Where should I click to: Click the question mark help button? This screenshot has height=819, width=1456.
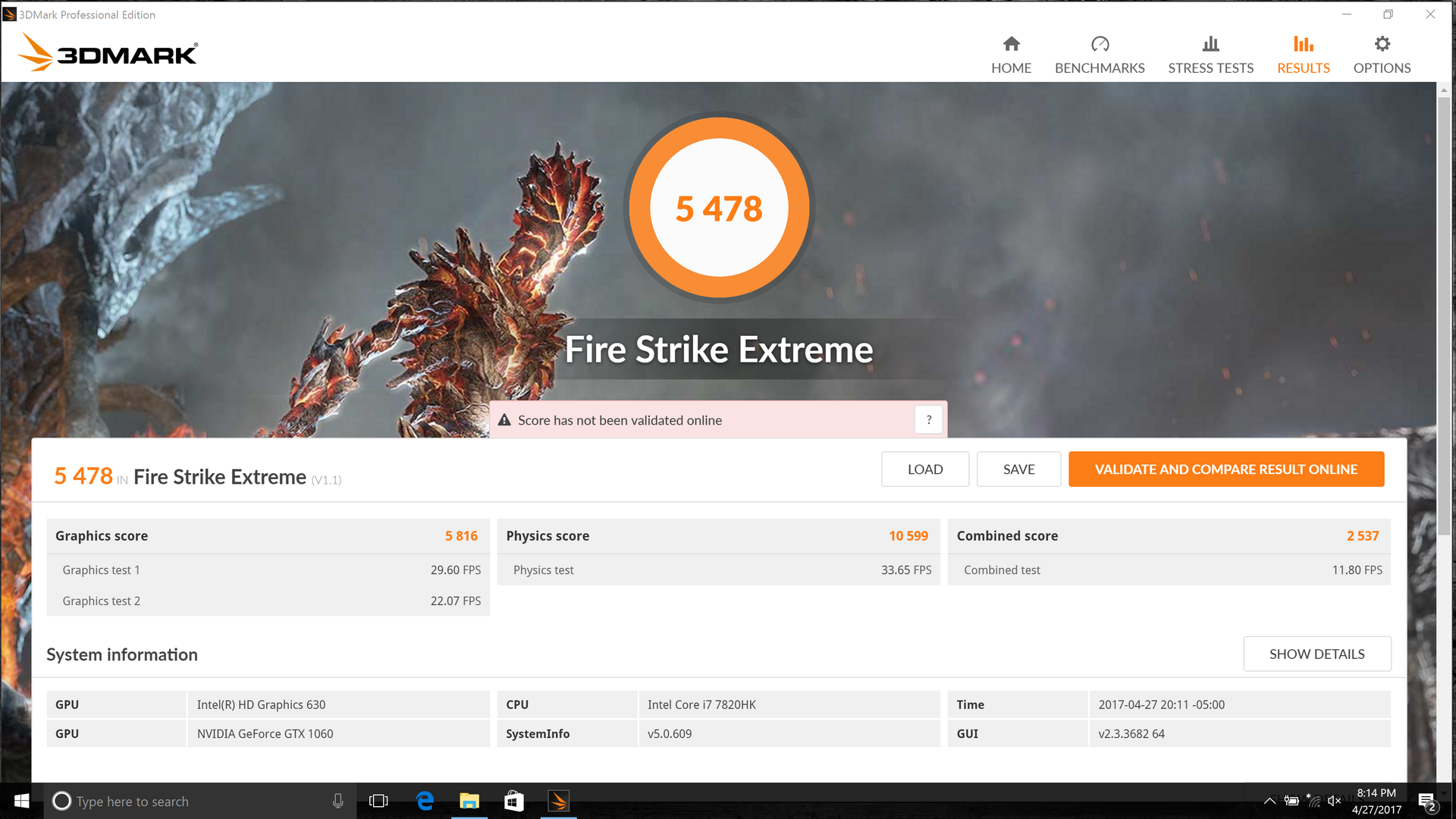(928, 420)
